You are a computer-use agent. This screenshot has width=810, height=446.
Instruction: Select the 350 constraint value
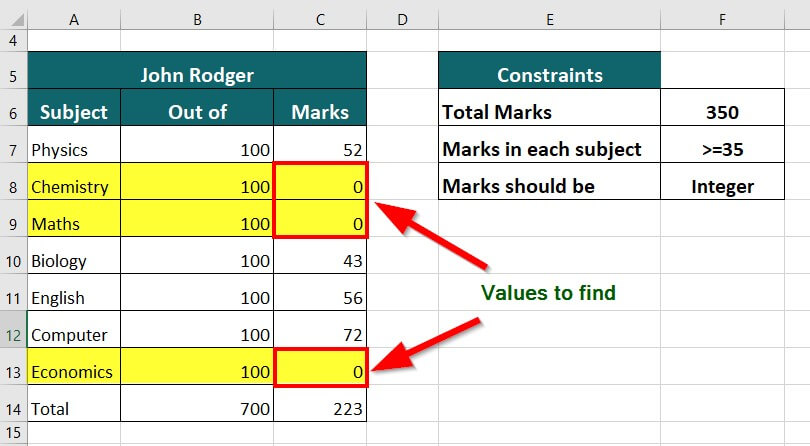[x=722, y=107]
